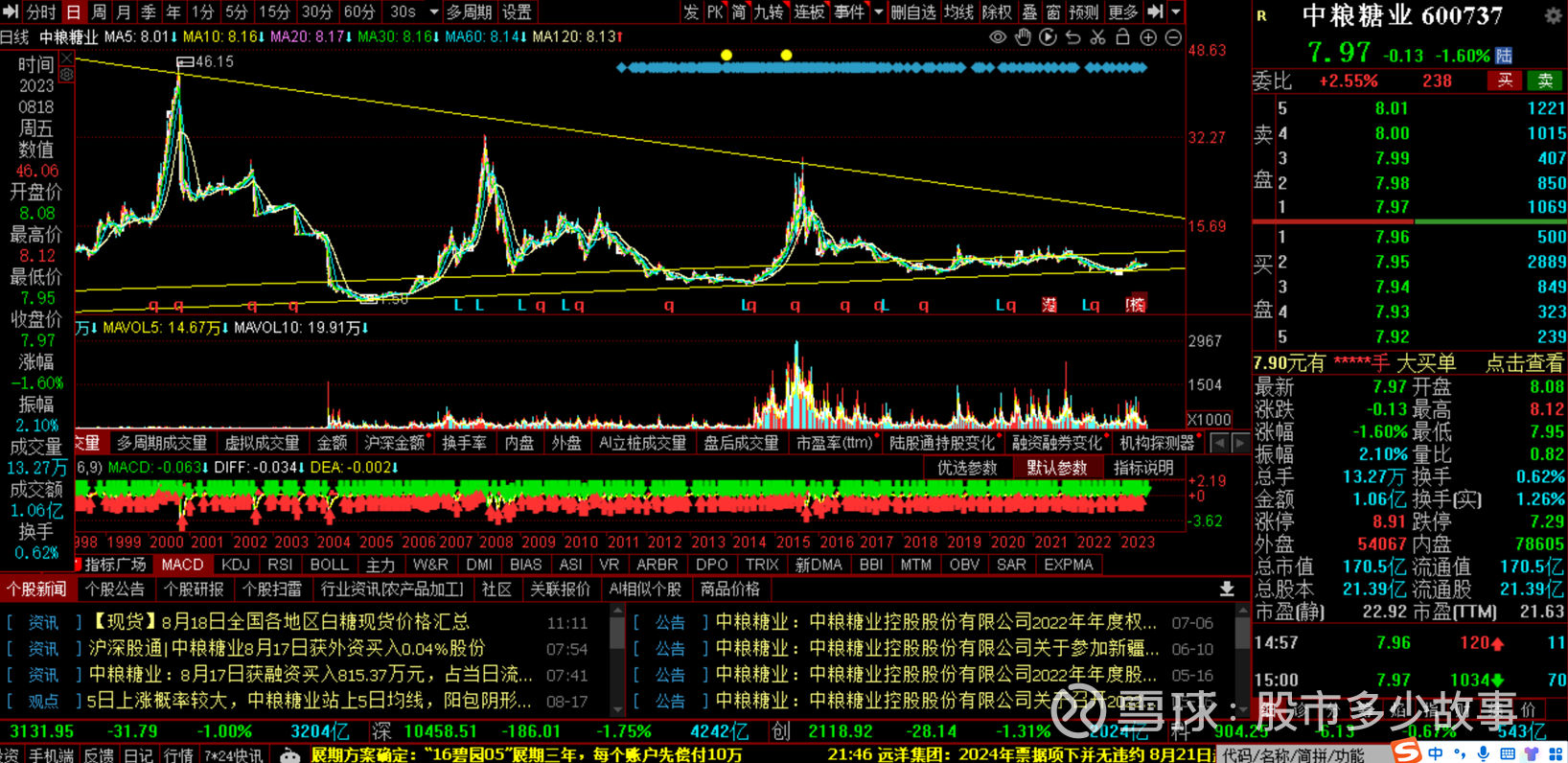Click 点击查看 to view large orders
The height and width of the screenshot is (763, 1568).
[x=1524, y=363]
